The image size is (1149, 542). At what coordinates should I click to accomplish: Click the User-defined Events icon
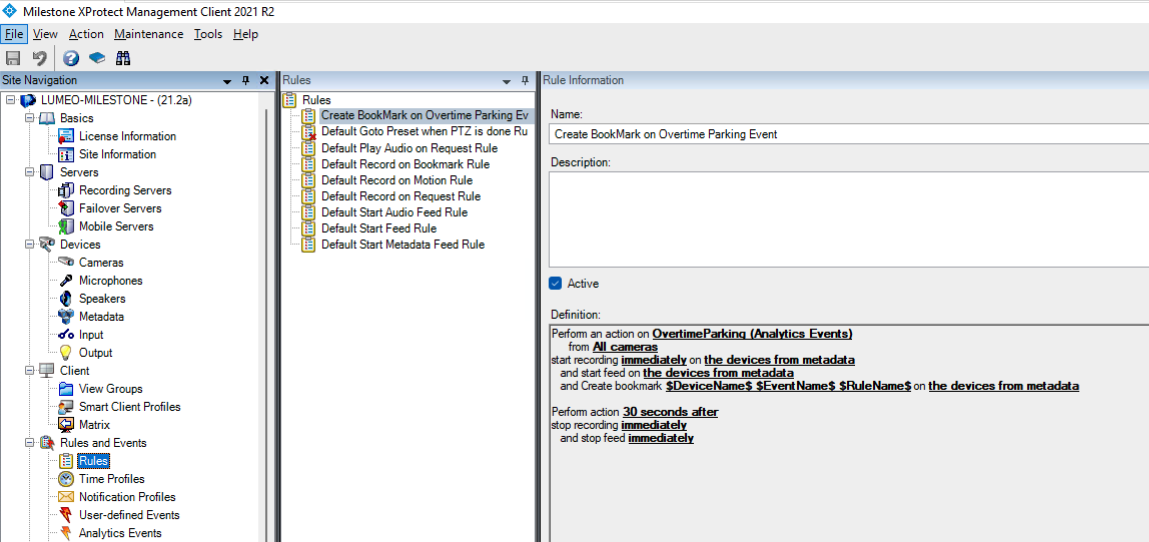click(67, 515)
